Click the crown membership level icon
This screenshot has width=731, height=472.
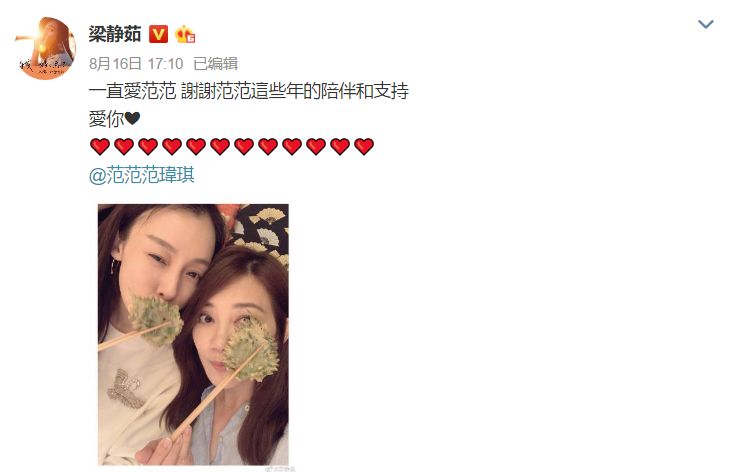[x=185, y=34]
